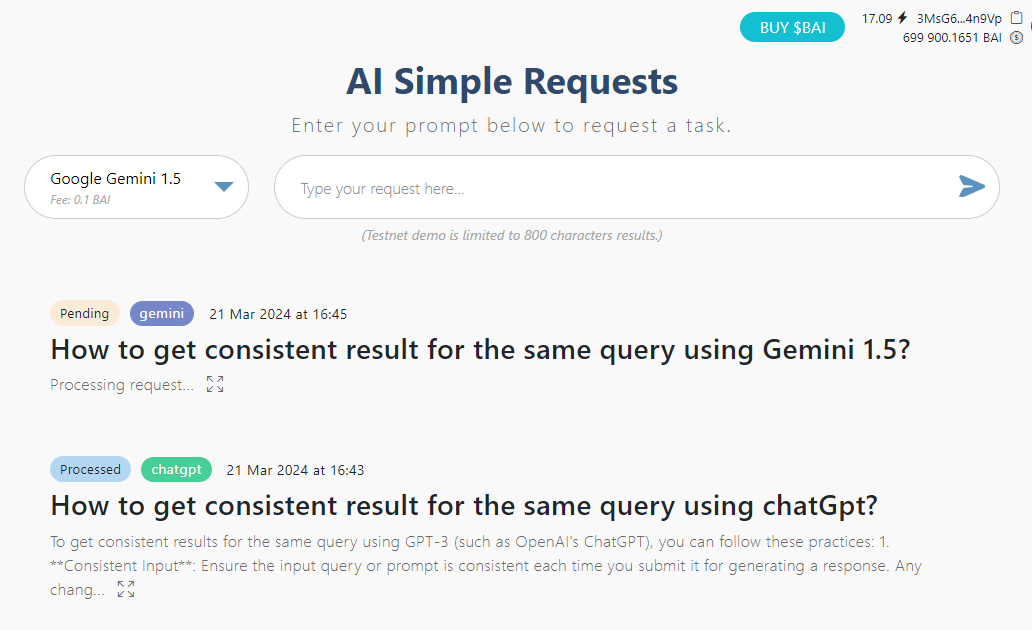Click the Processed status badge
This screenshot has width=1032, height=630.
[90, 469]
